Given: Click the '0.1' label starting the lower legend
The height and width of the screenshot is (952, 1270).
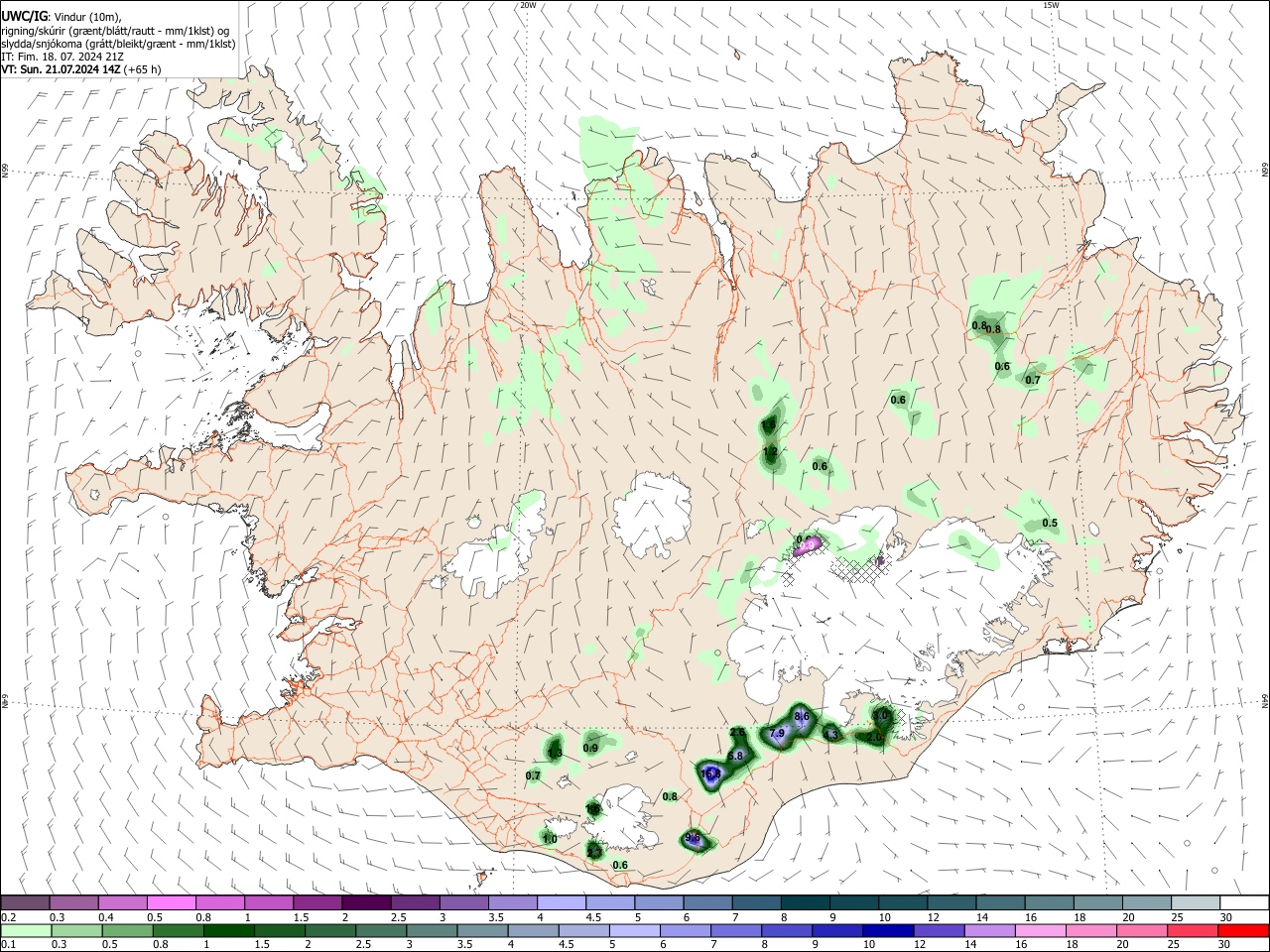Looking at the screenshot, I should (x=8, y=944).
